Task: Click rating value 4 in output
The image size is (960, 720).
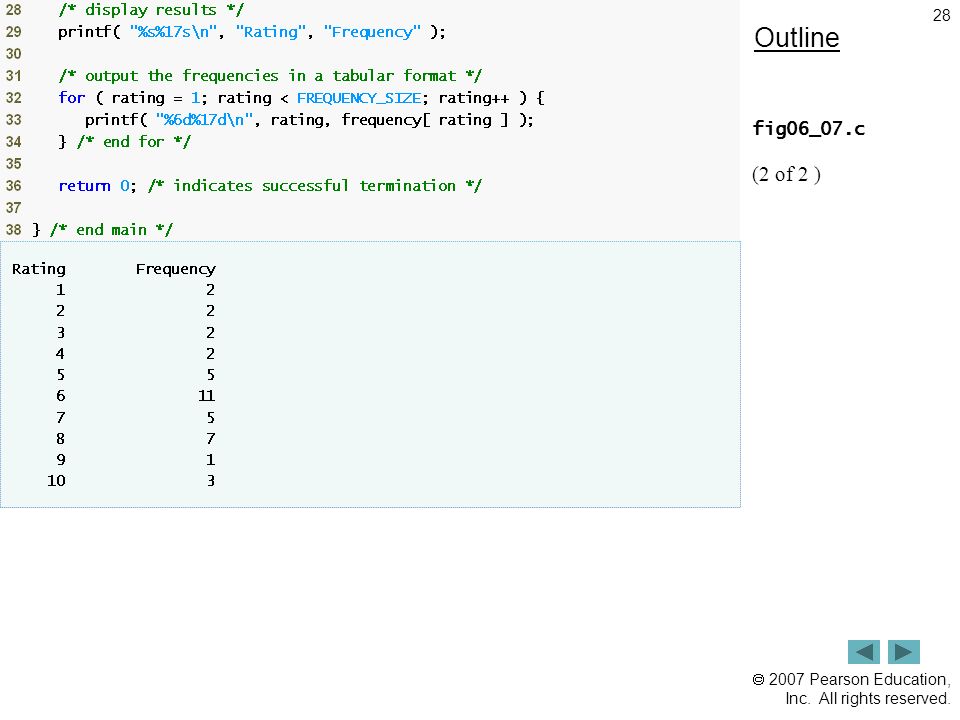Action: point(60,354)
